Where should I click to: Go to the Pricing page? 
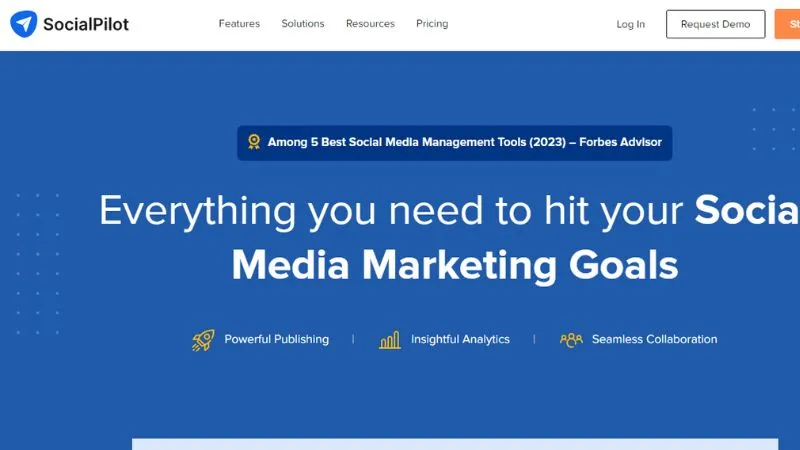[432, 23]
